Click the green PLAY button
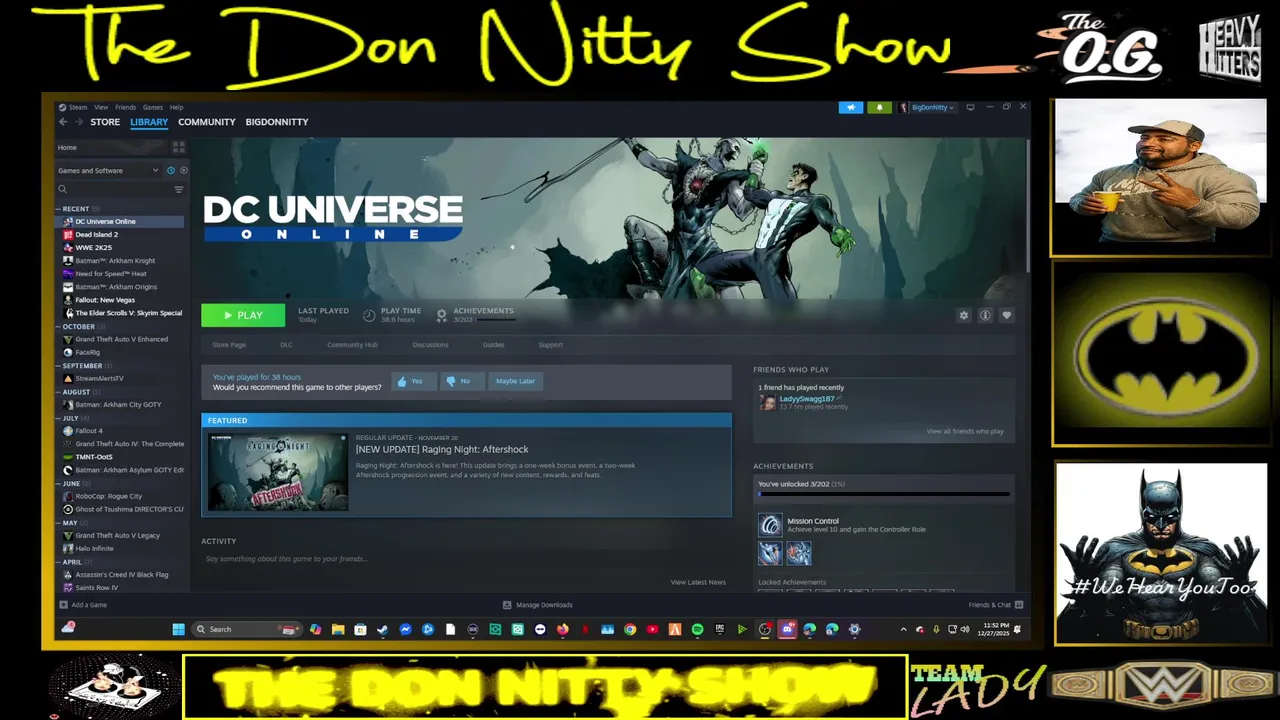 point(243,315)
